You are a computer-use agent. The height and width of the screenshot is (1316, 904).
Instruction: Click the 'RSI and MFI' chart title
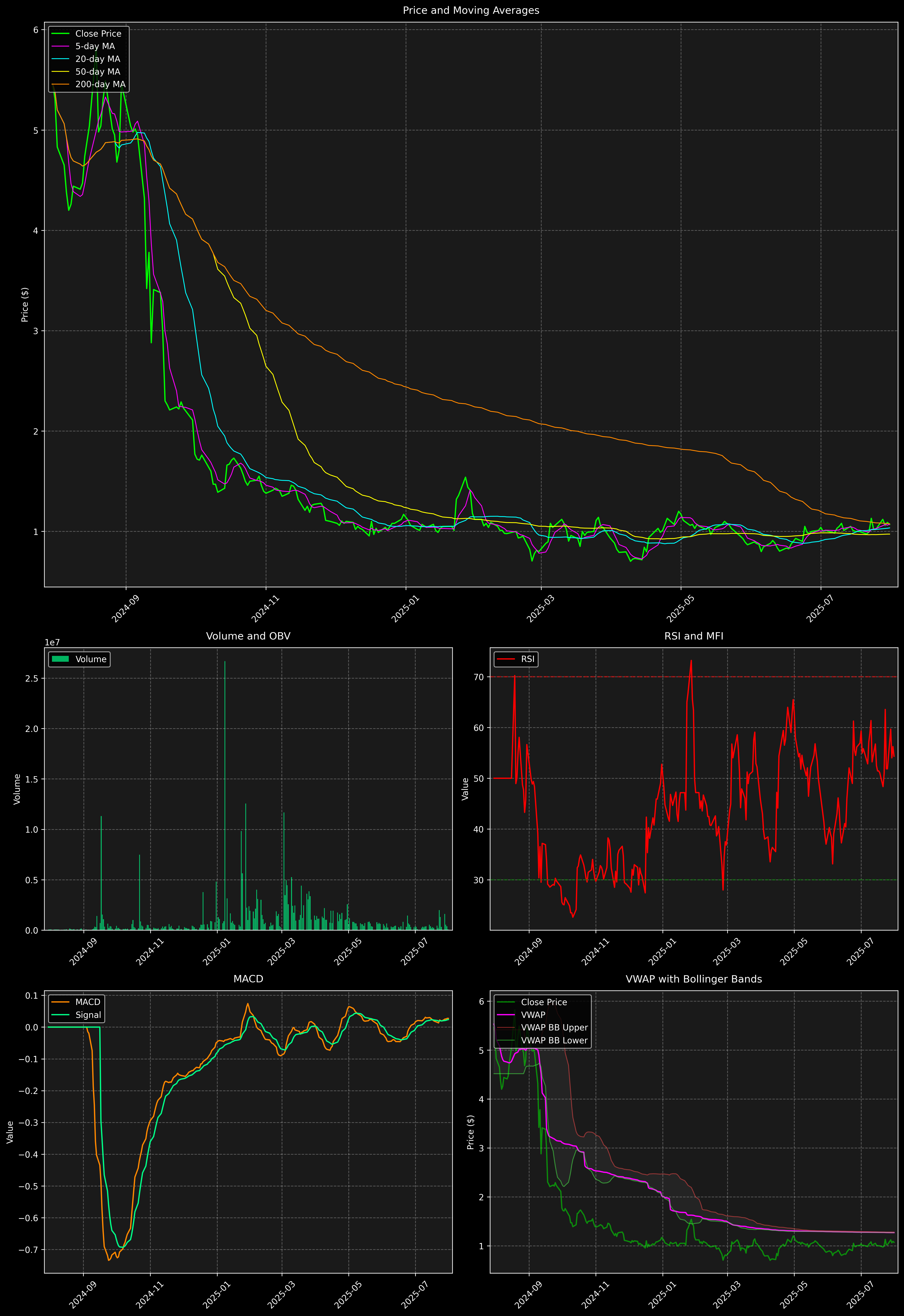click(694, 636)
